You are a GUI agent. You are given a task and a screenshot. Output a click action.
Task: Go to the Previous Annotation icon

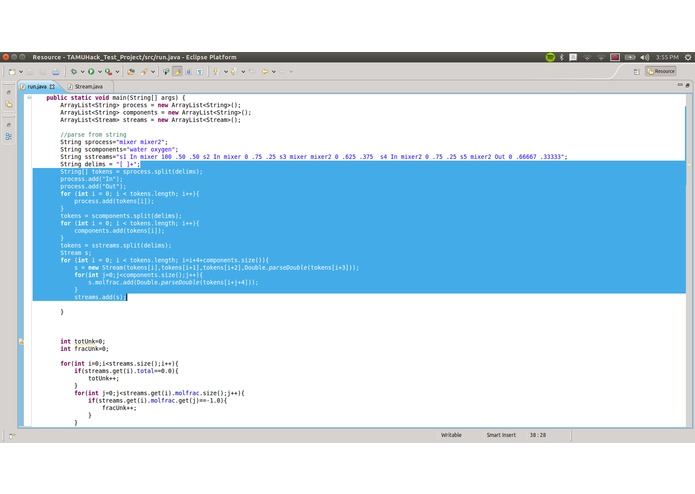pos(234,71)
